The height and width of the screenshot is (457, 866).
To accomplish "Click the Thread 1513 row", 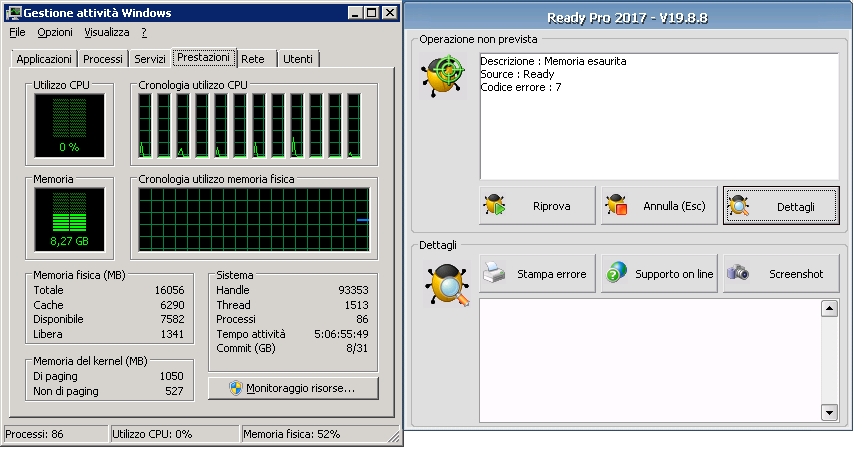I will click(292, 305).
